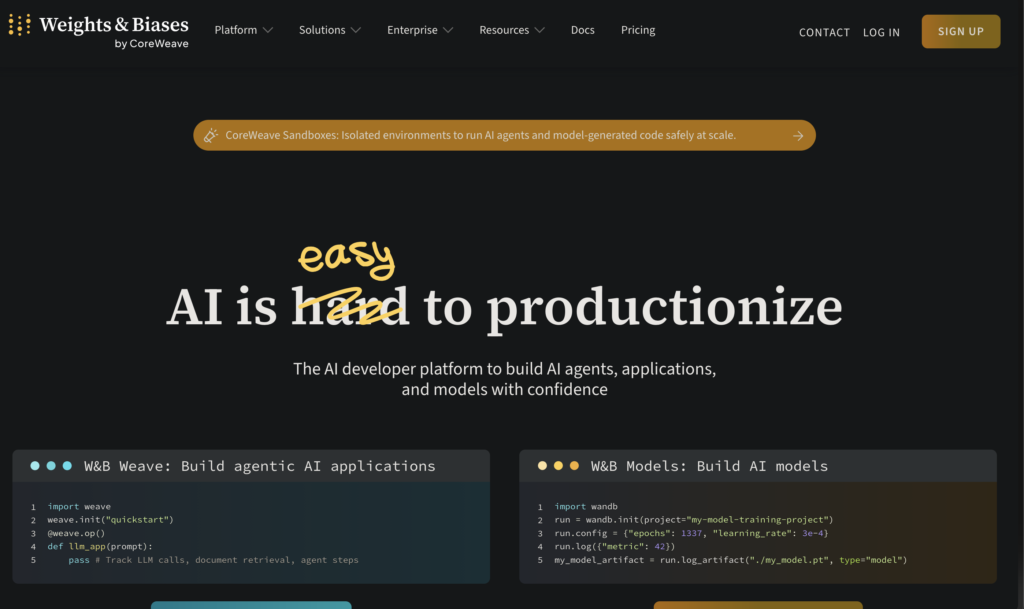This screenshot has width=1024, height=609.
Task: Click the my_model_artifact log_artifact line
Action: [x=731, y=560]
